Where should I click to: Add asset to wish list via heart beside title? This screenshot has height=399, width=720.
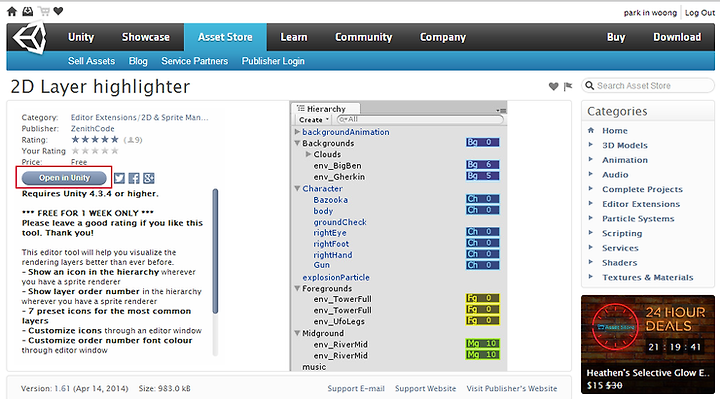point(553,86)
